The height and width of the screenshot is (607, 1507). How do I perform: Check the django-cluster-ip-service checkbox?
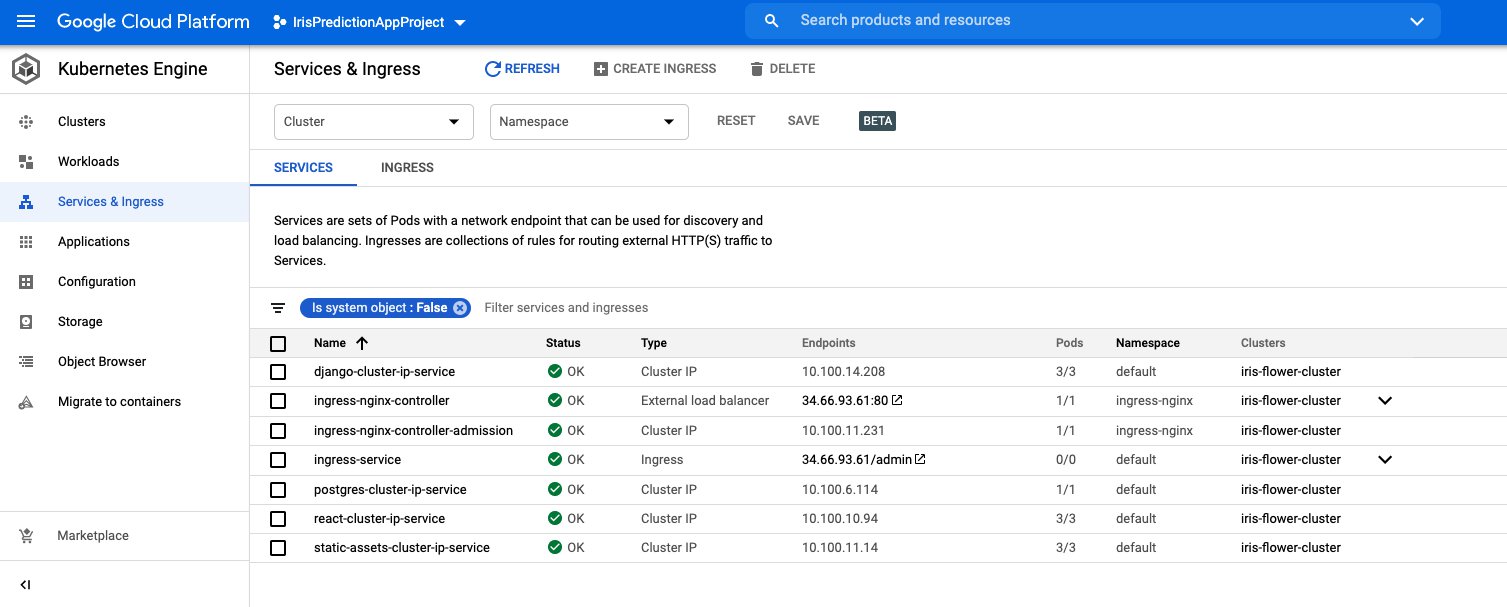(x=278, y=372)
